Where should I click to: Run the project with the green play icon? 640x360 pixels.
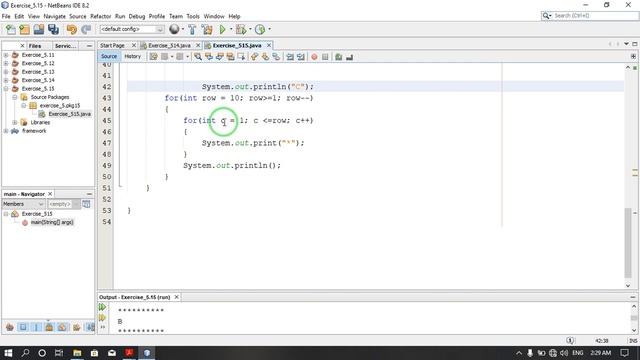222,29
